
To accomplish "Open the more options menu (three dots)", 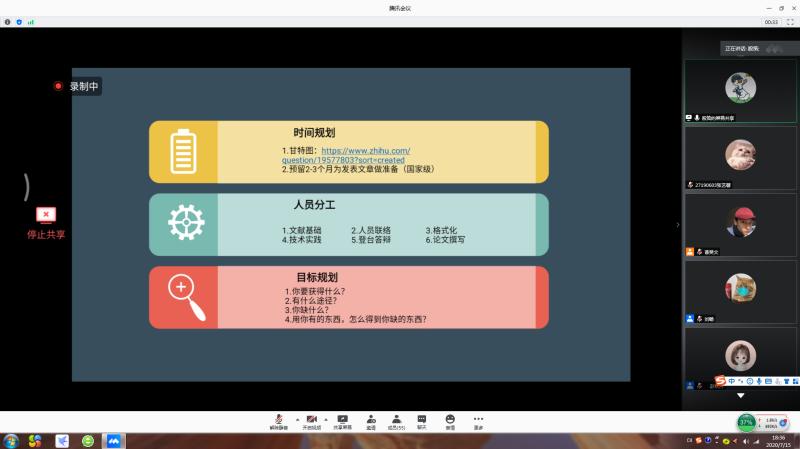I will [478, 419].
